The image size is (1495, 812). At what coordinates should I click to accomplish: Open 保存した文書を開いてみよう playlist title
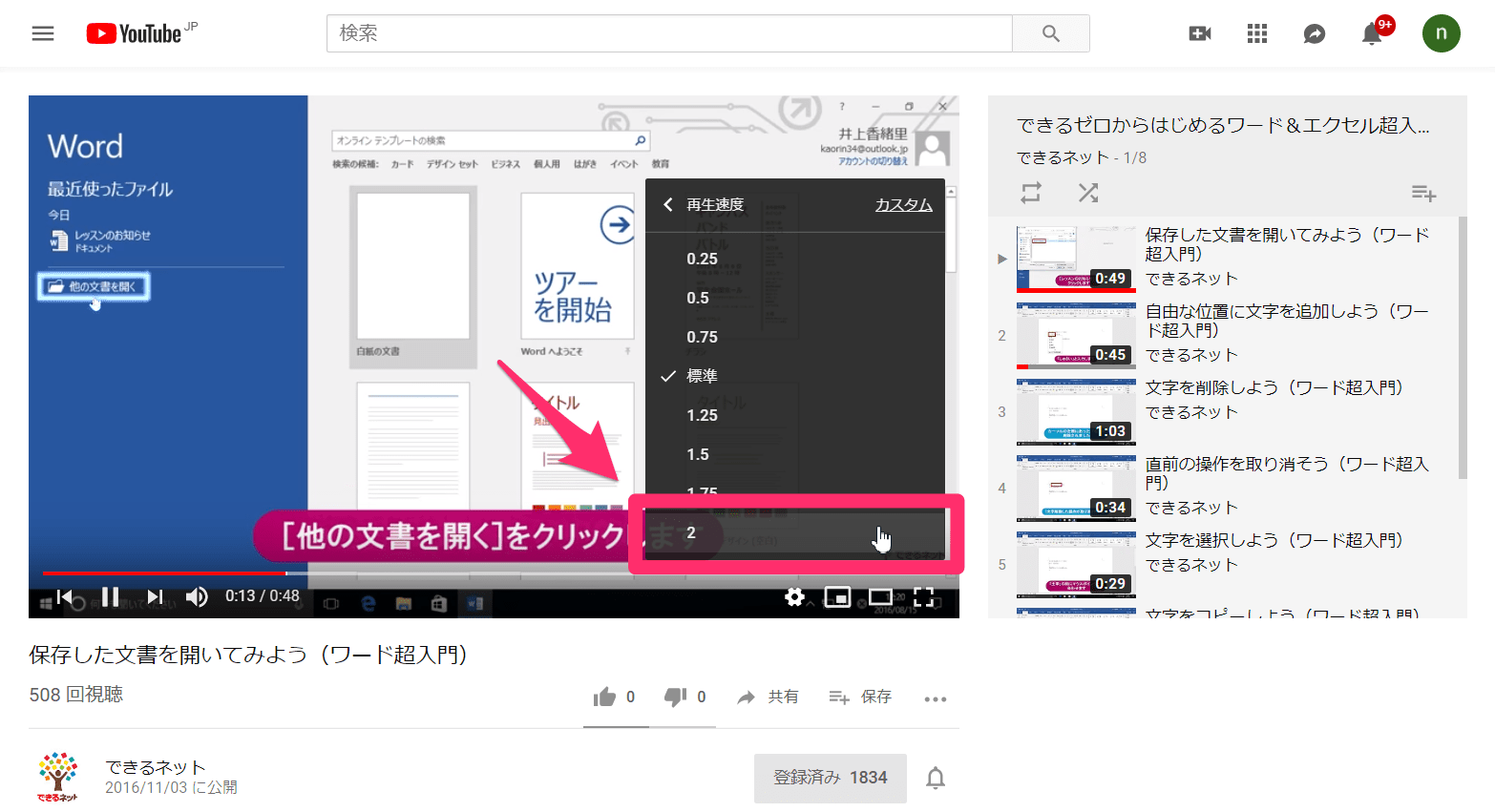point(1287,244)
